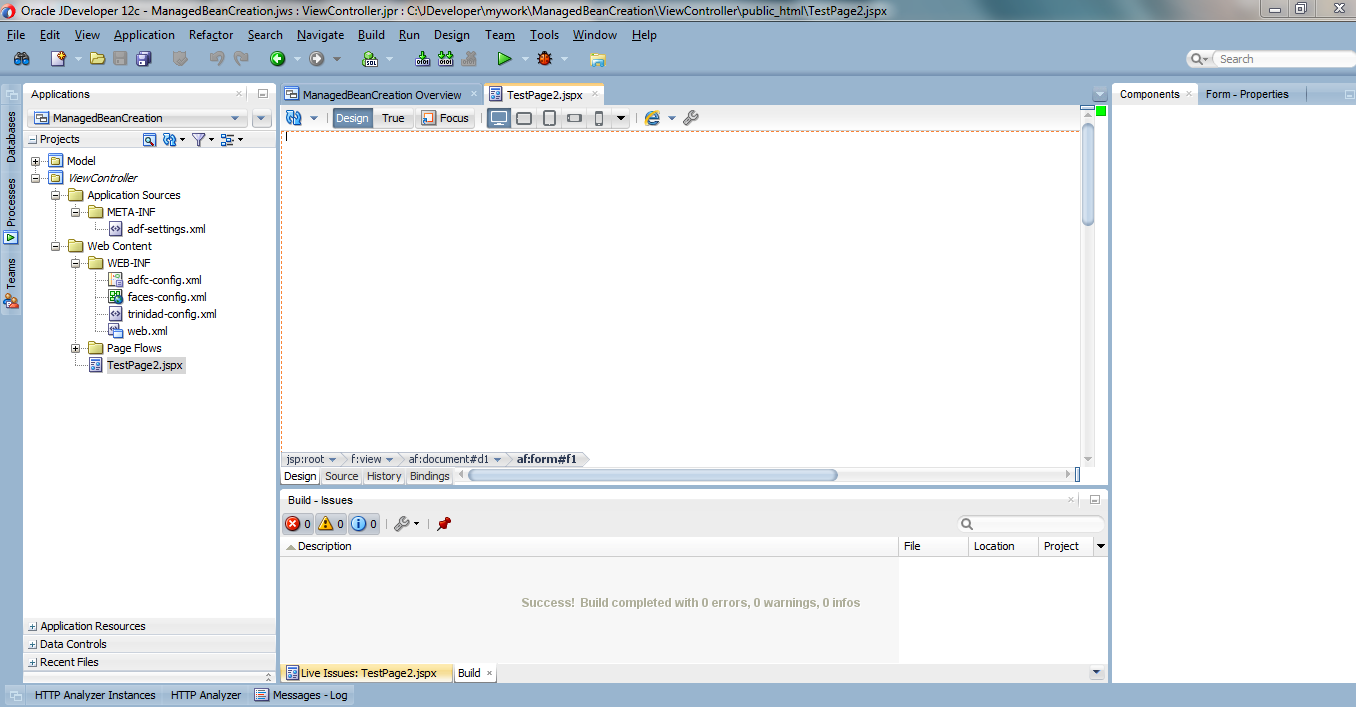Select the portrait tablet preview icon
Screen dimensions: 1356x707
[x=549, y=118]
